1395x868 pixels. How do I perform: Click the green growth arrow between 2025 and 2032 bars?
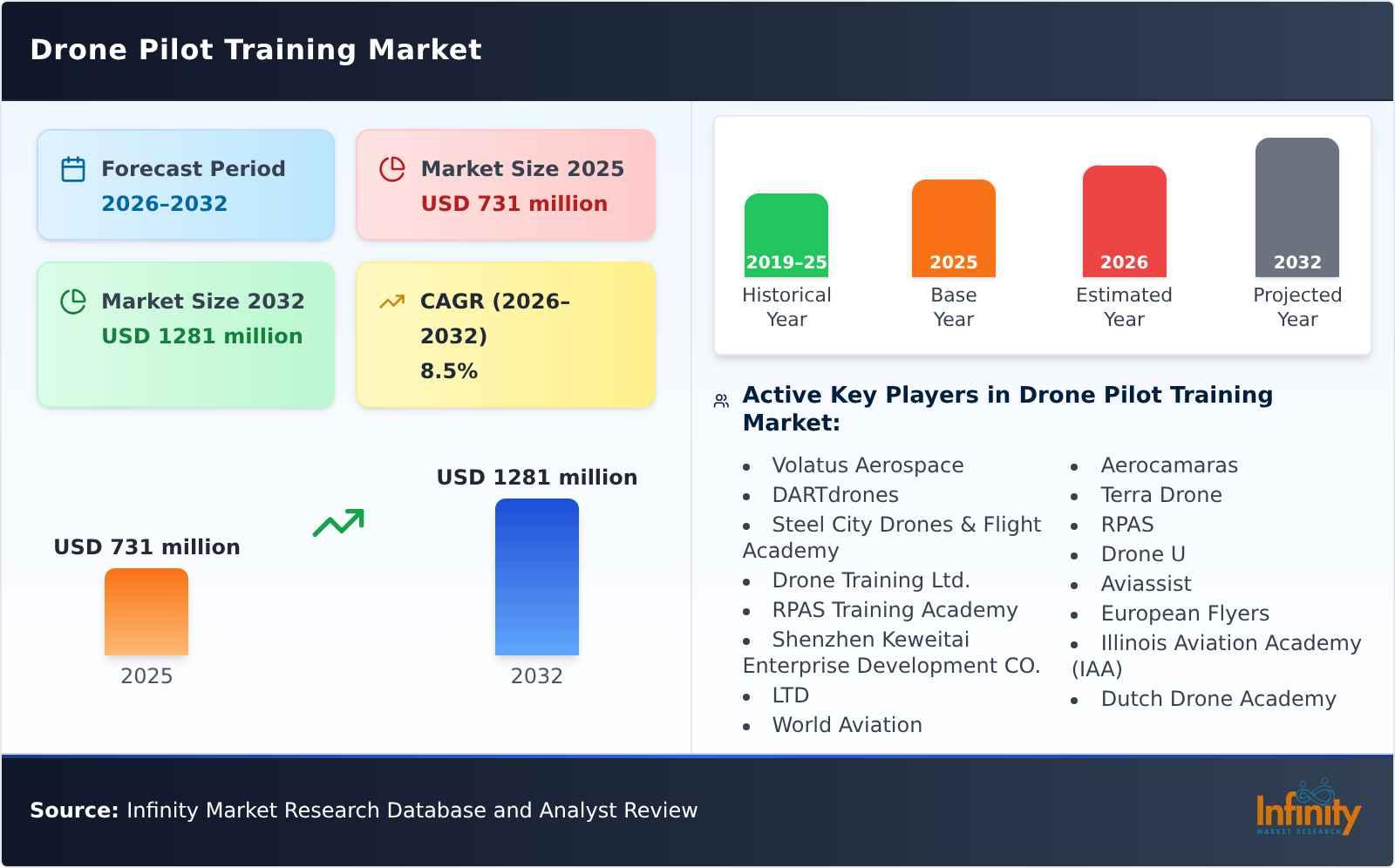point(338,524)
